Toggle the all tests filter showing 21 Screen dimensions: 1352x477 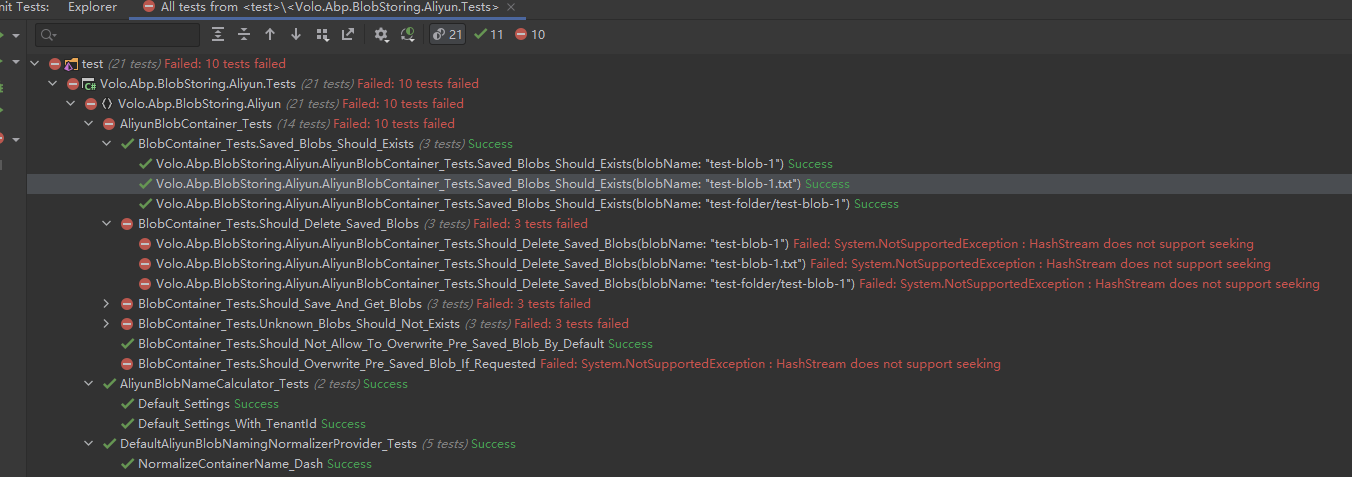coord(447,35)
